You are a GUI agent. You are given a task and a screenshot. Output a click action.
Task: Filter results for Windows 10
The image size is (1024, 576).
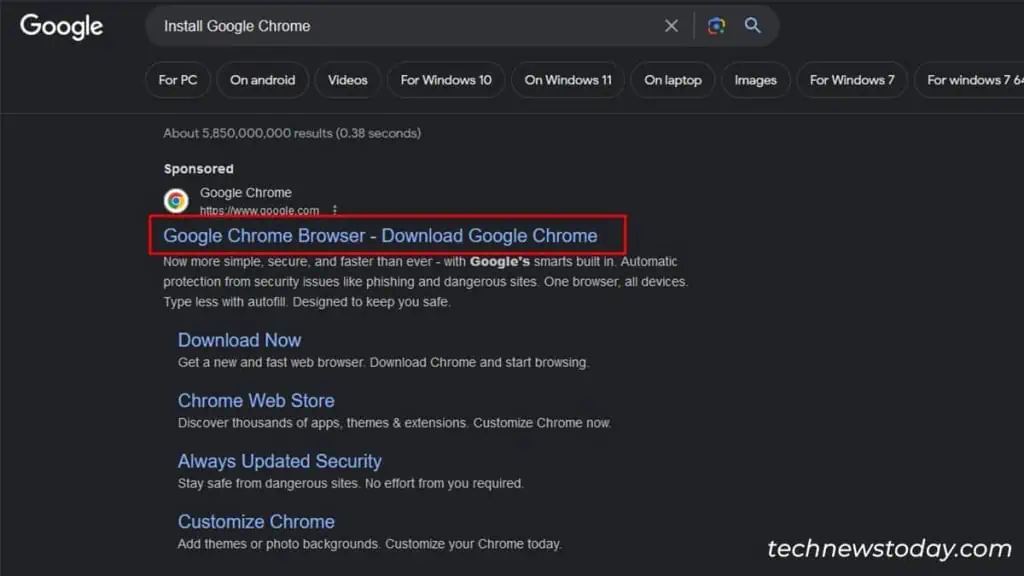(x=445, y=79)
